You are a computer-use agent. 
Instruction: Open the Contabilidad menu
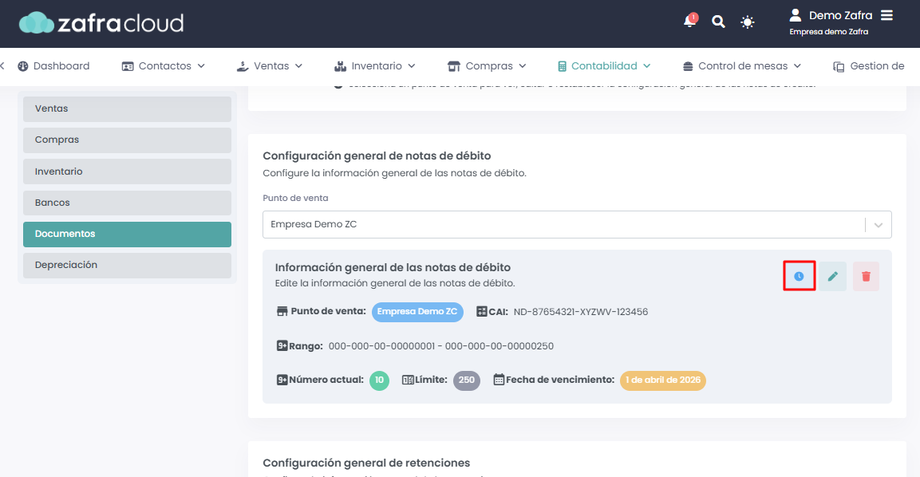[604, 66]
